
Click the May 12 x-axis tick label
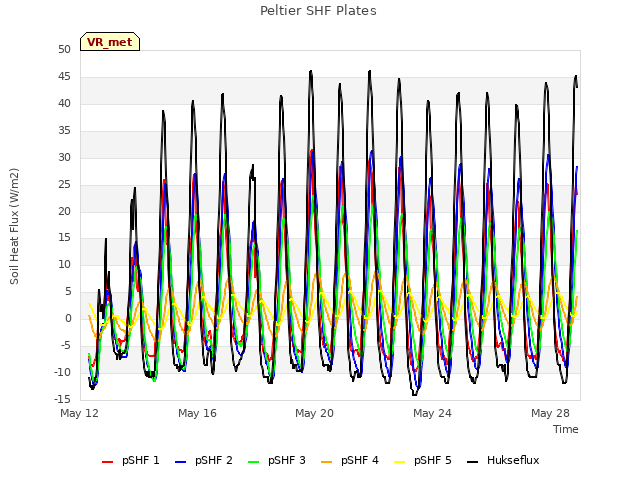pos(80,413)
